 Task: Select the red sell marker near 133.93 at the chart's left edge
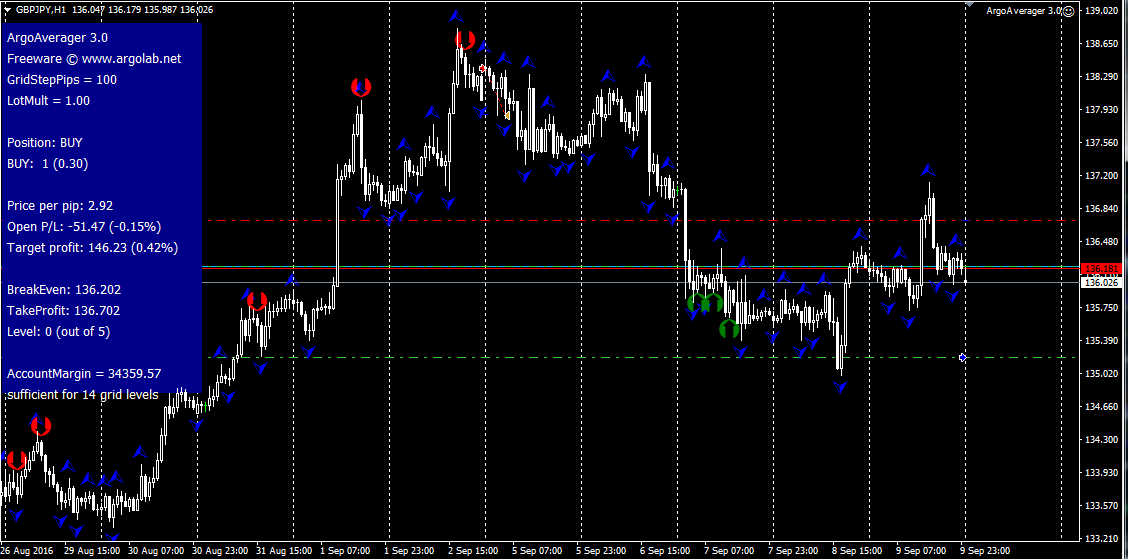click(x=16, y=460)
